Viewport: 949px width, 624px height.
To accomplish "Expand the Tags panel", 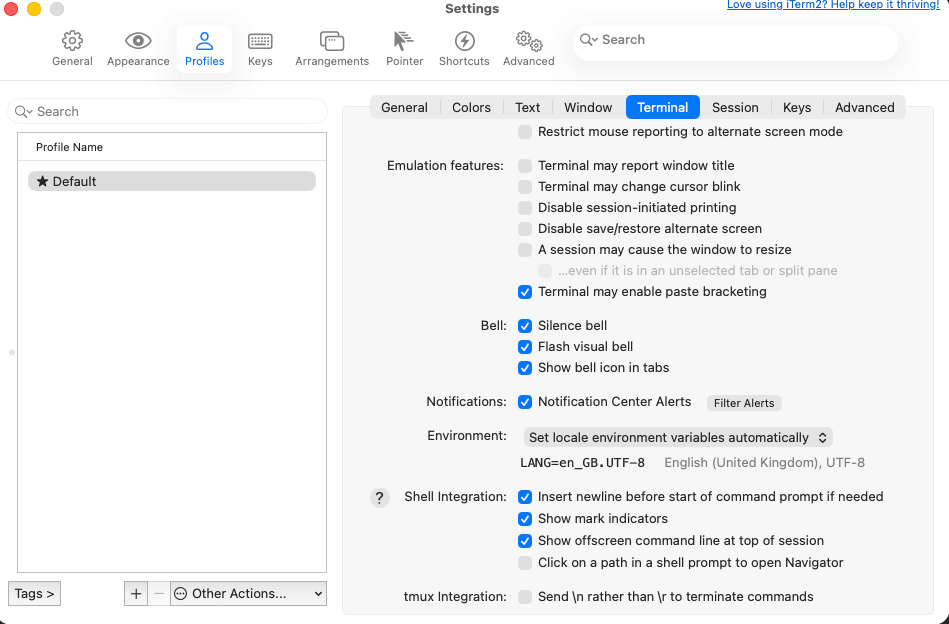I will [x=33, y=593].
